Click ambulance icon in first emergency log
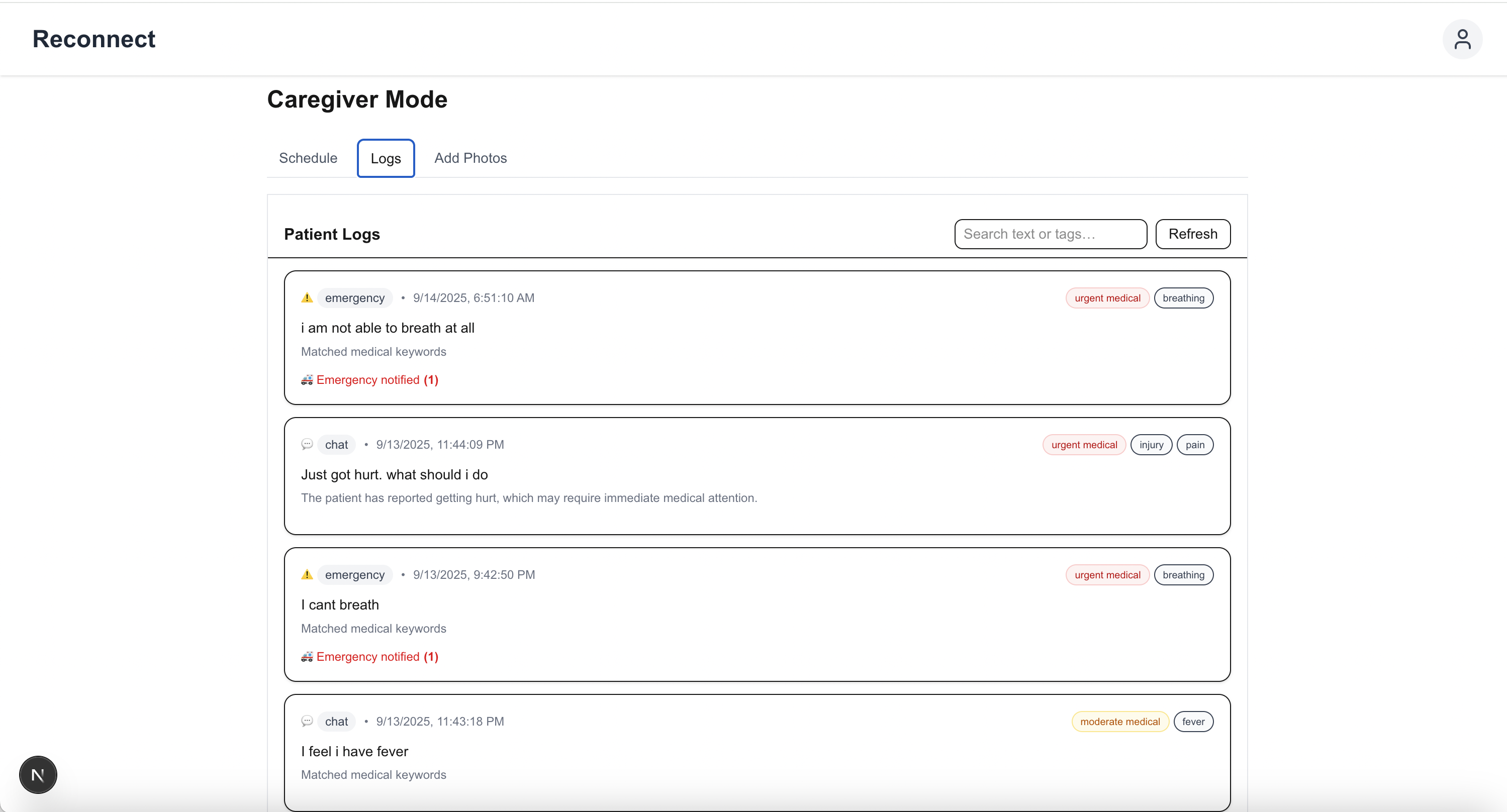The width and height of the screenshot is (1507, 812). coord(307,380)
